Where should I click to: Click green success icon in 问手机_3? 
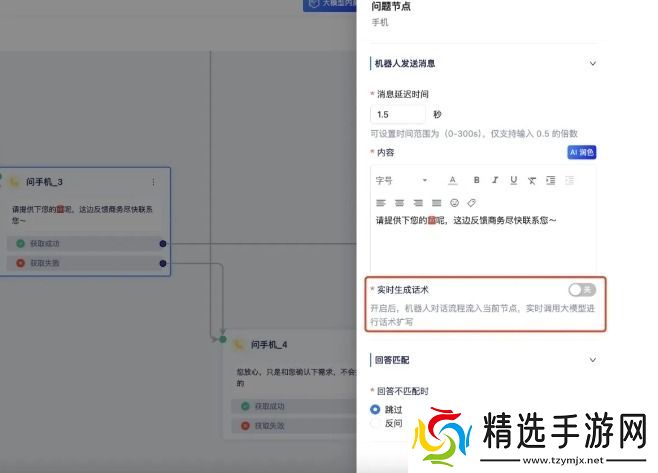click(x=21, y=243)
